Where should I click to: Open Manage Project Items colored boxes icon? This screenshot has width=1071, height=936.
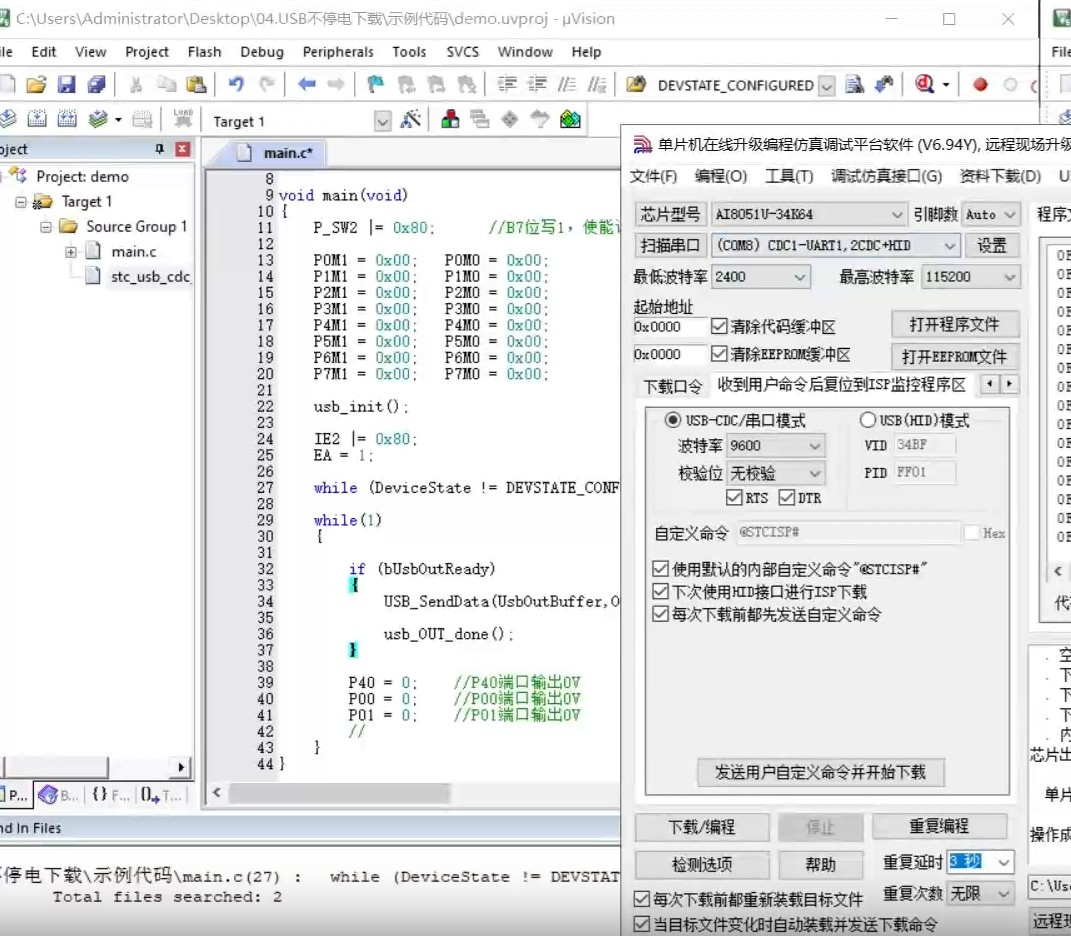point(450,120)
